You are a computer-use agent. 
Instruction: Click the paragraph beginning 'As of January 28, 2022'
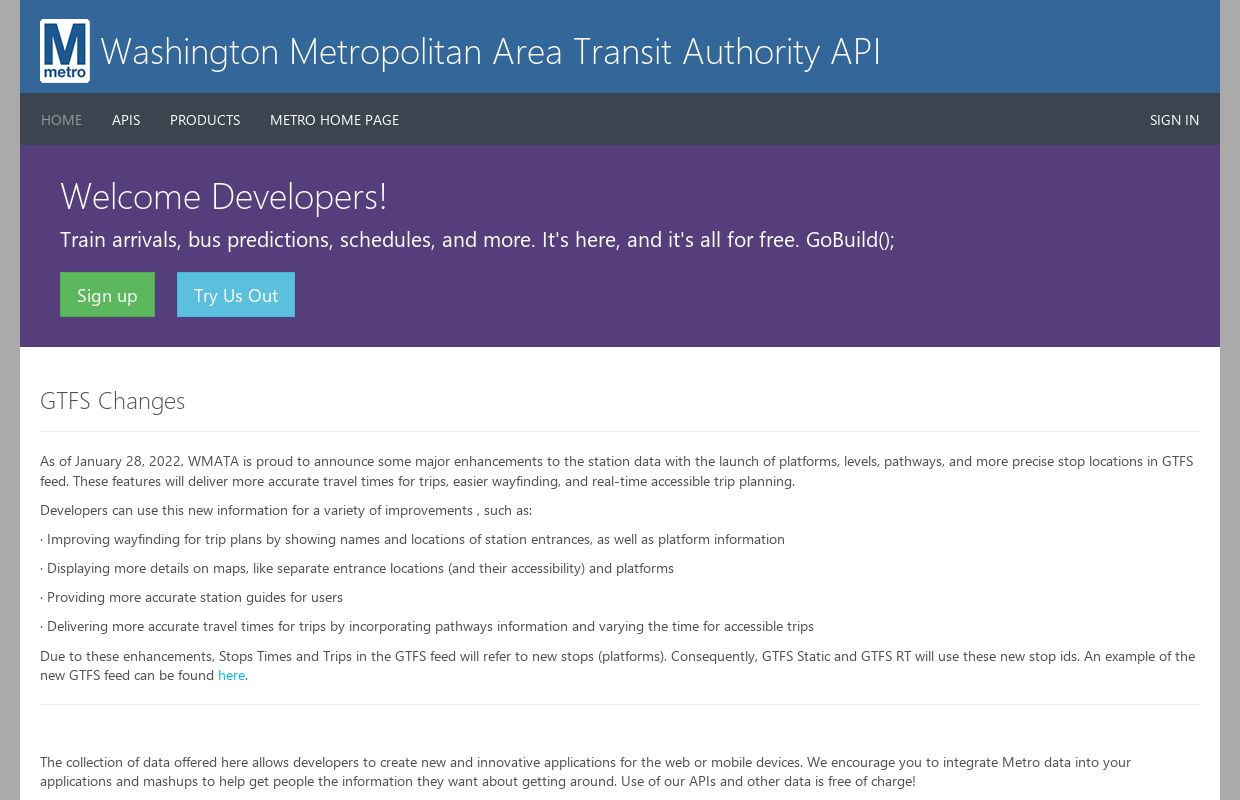[x=616, y=471]
